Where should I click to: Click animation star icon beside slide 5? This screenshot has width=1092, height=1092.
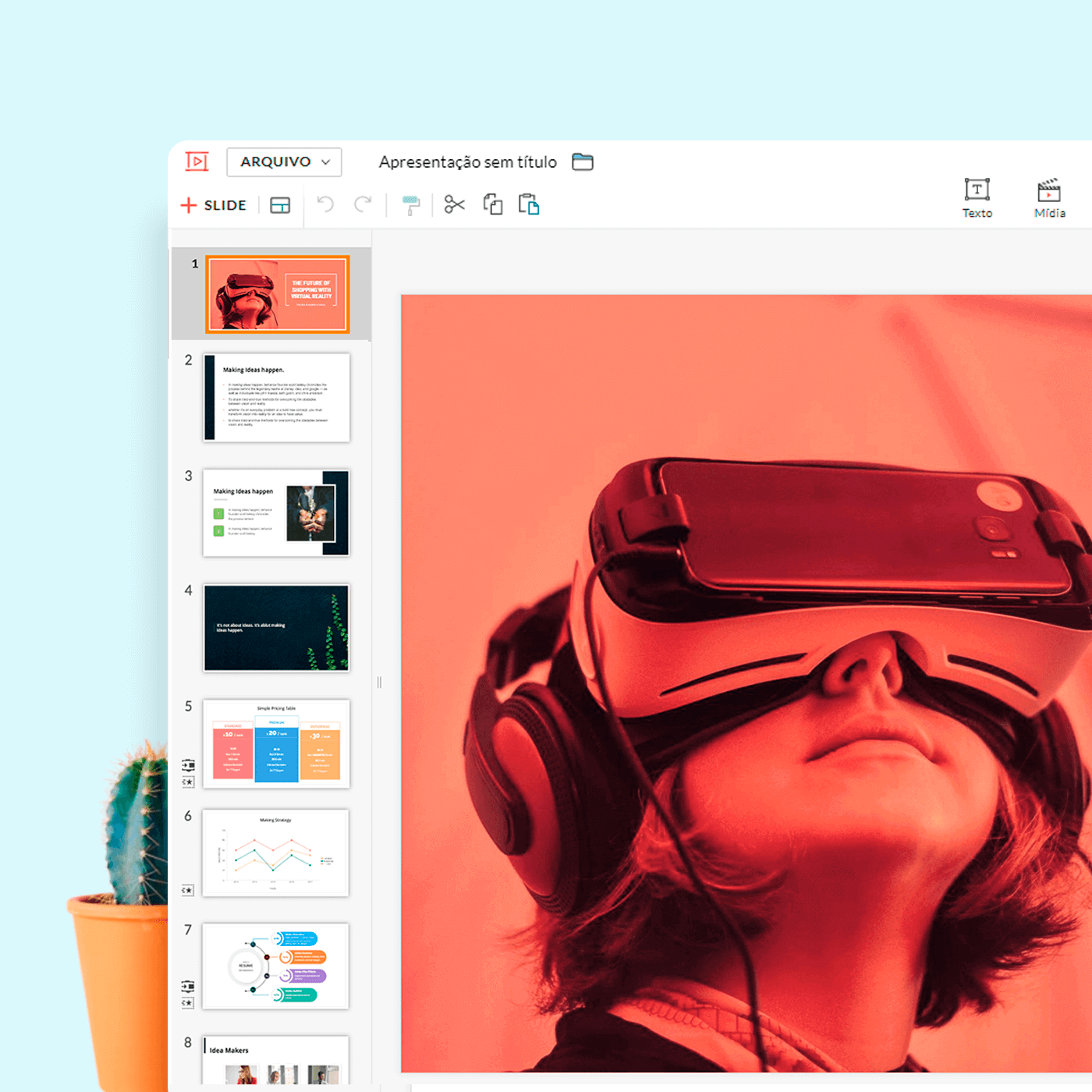[188, 782]
